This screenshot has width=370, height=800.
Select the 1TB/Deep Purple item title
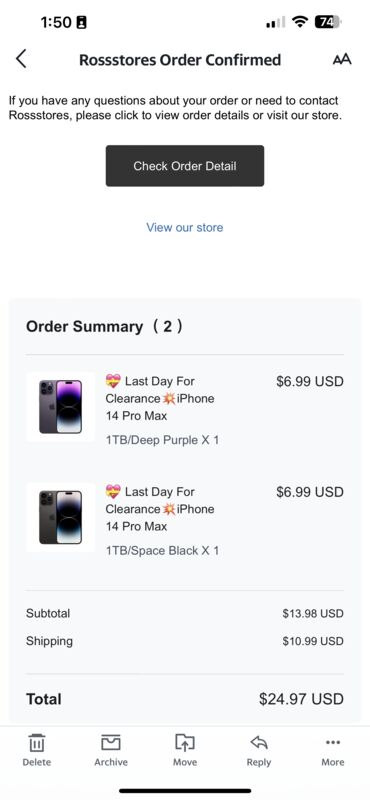[160, 398]
